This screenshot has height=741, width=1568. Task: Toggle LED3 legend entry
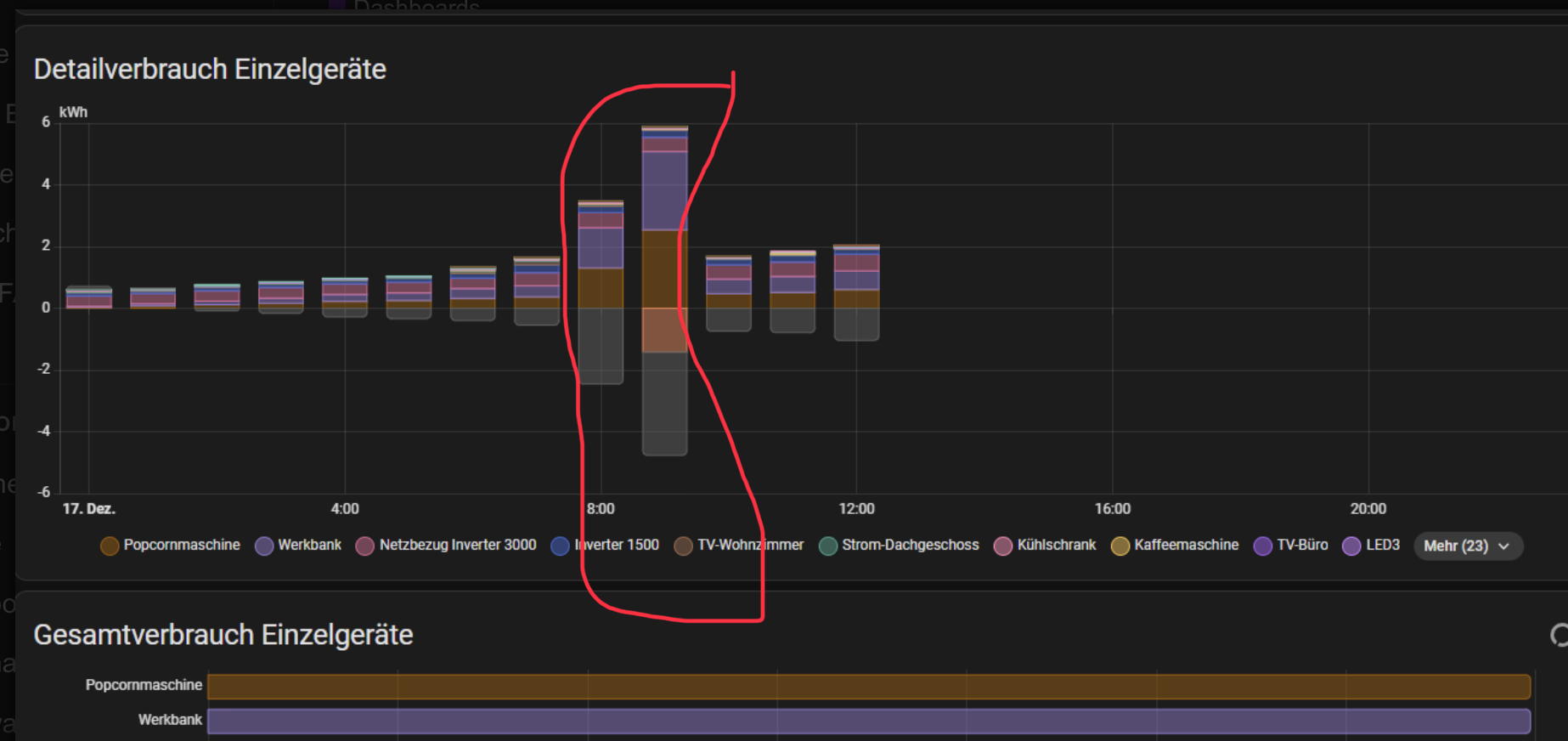pyautogui.click(x=1371, y=546)
